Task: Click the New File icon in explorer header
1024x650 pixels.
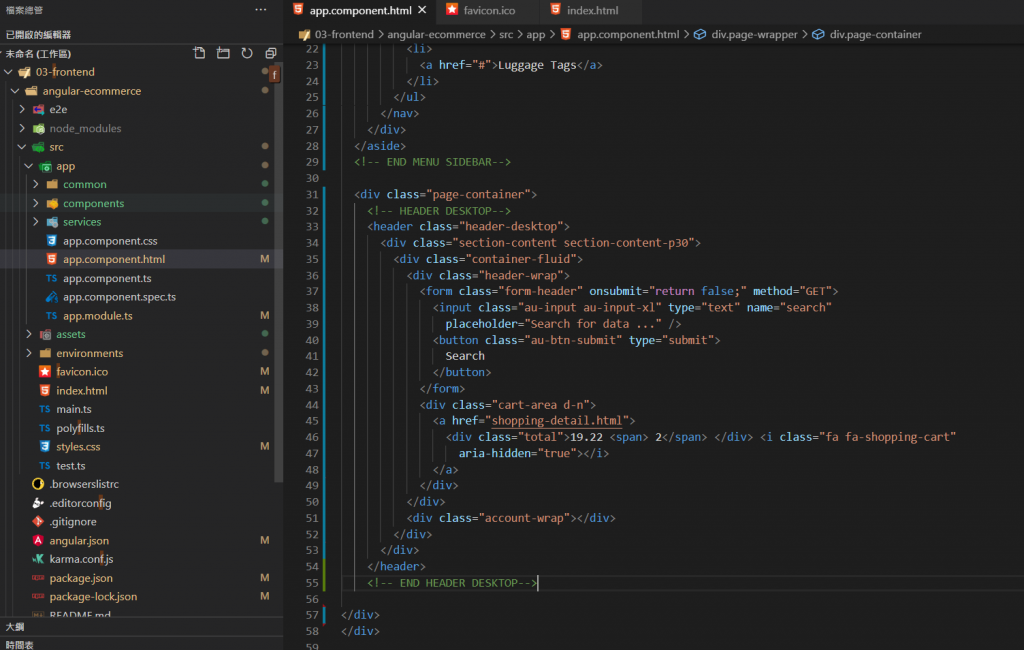Action: pos(199,53)
